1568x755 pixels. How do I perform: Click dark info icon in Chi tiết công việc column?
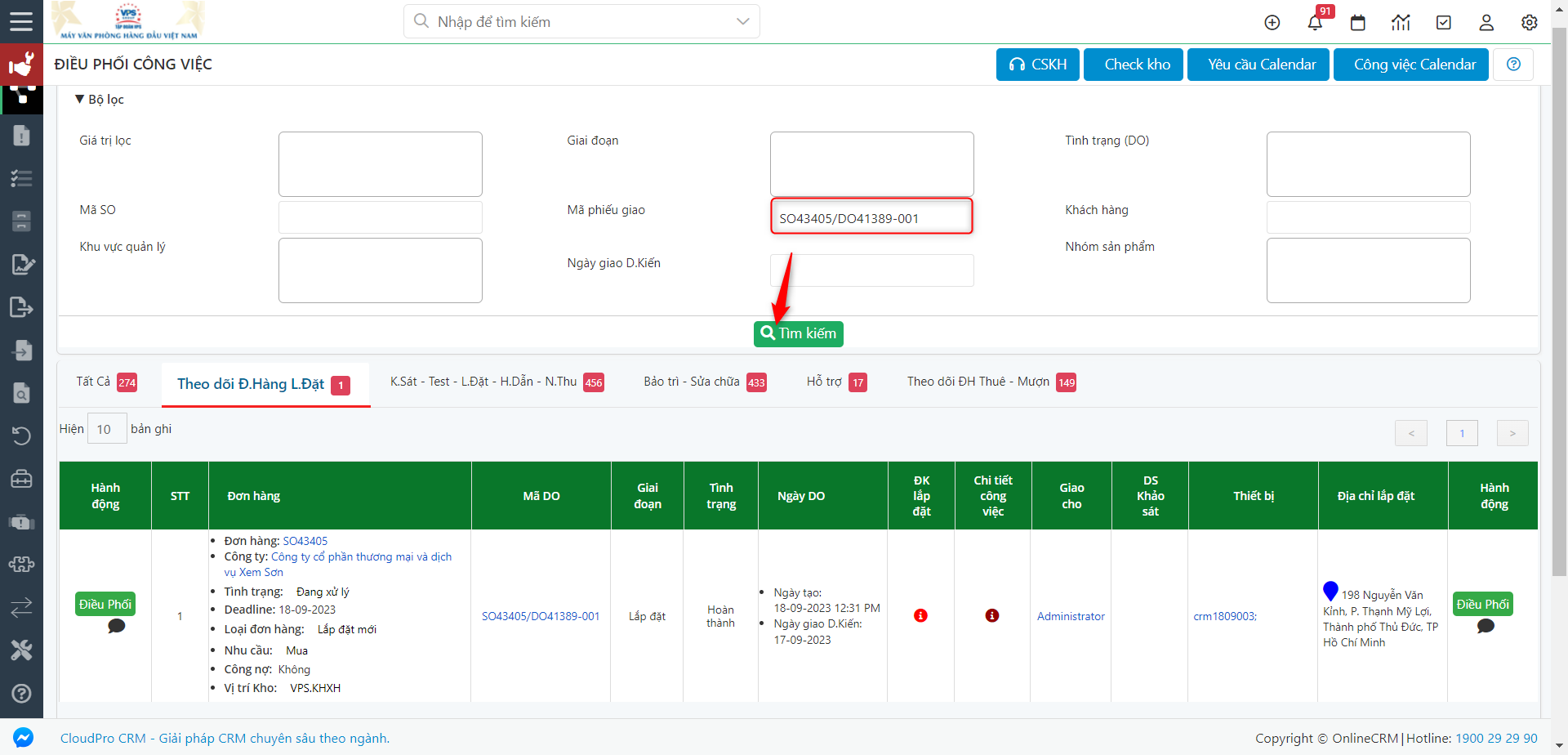point(992,615)
